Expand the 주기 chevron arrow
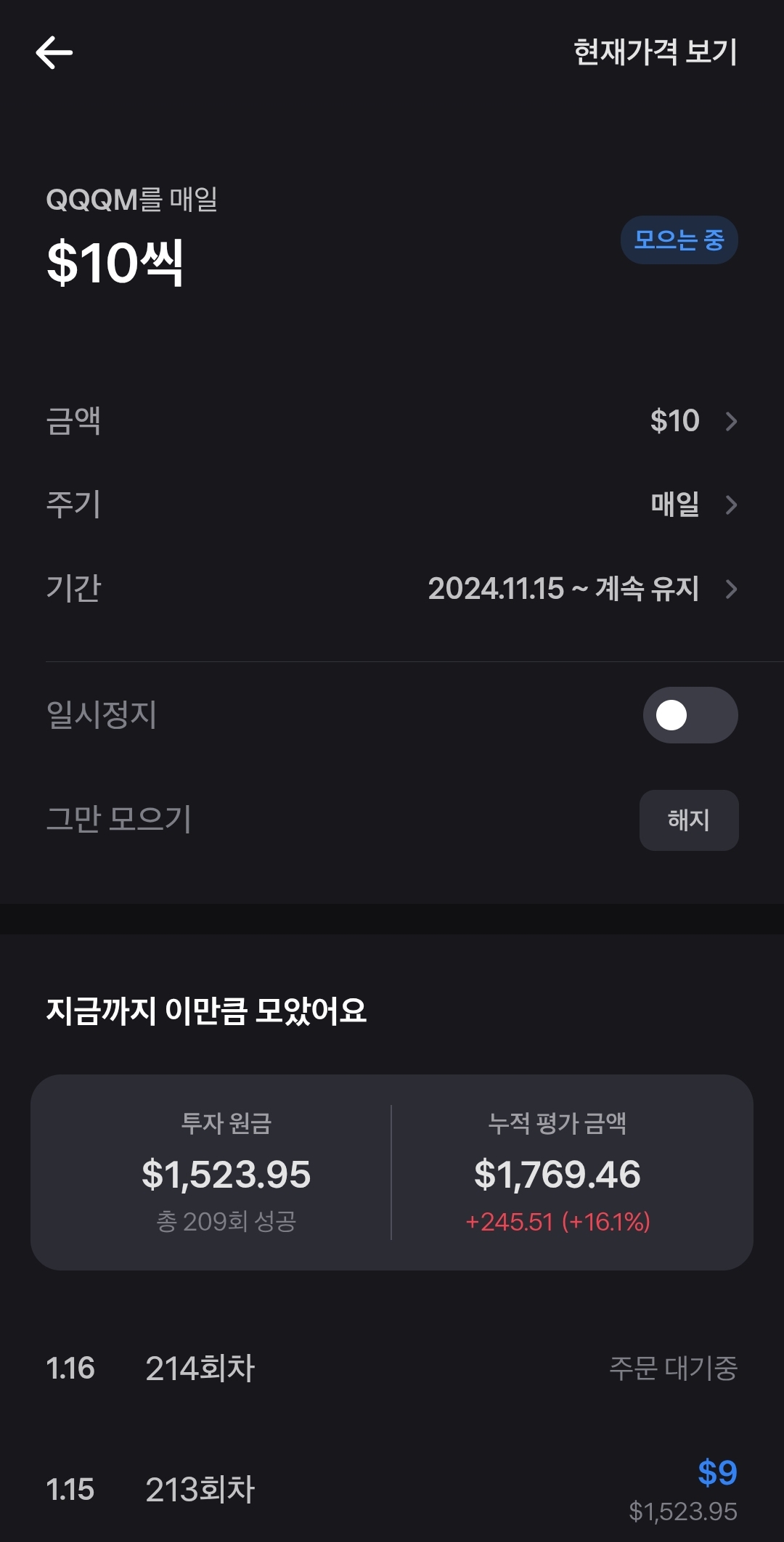 731,505
